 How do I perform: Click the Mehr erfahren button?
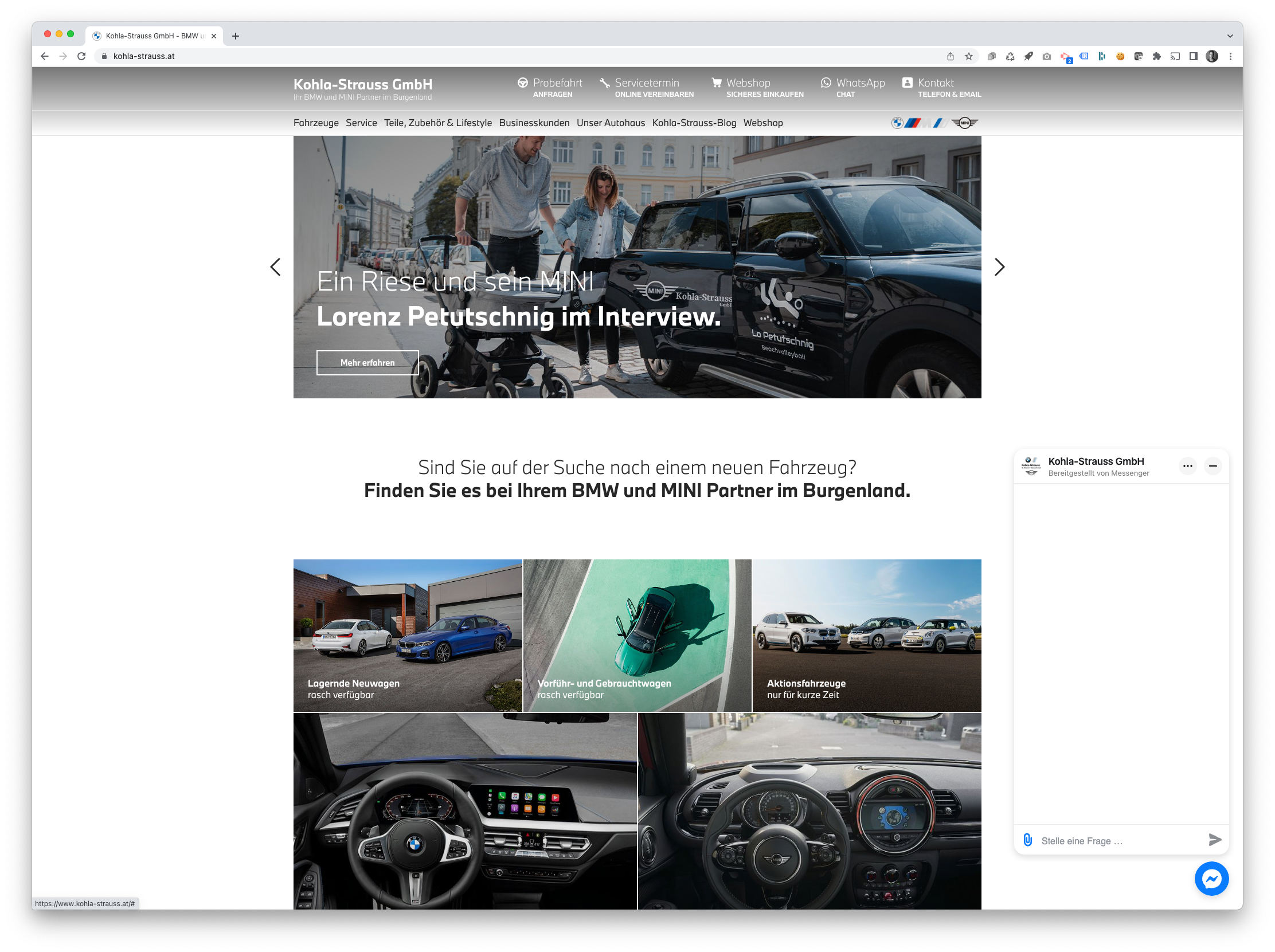[367, 362]
